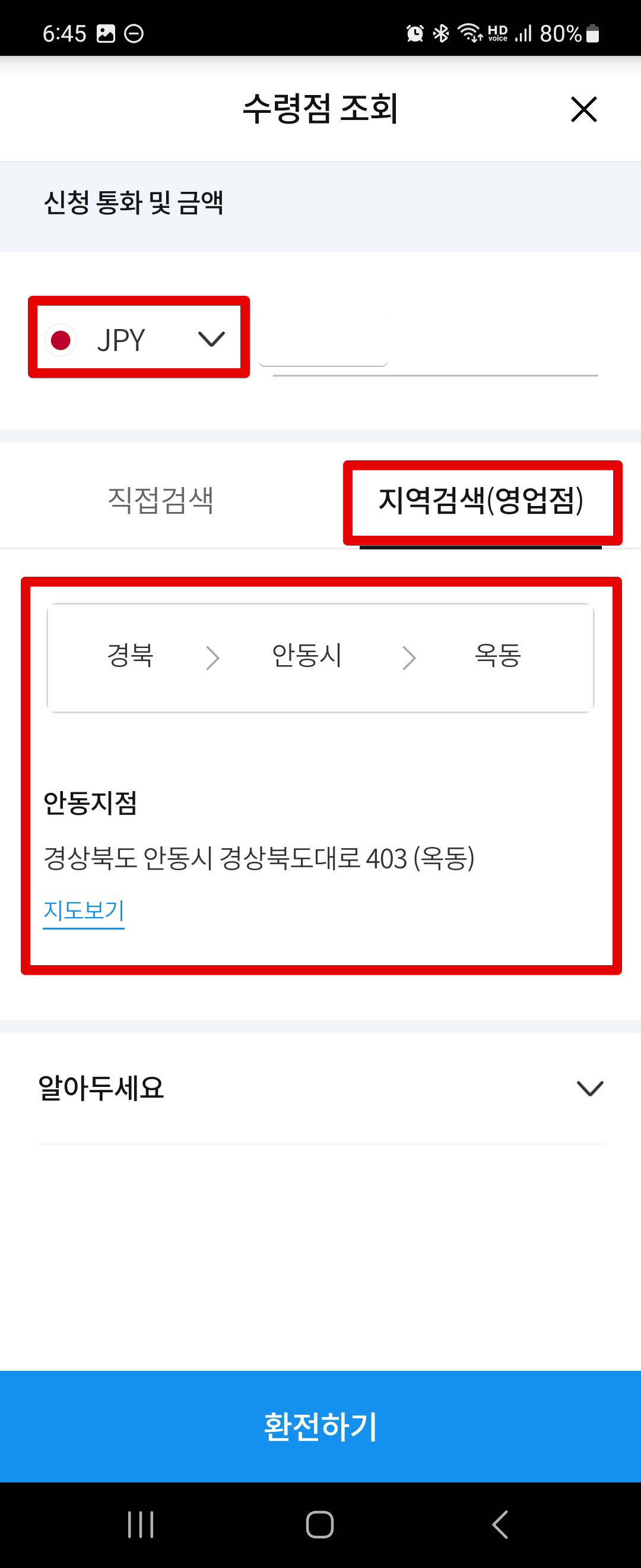641x1568 pixels.
Task: Tap the Android home button icon
Action: pos(320,1525)
